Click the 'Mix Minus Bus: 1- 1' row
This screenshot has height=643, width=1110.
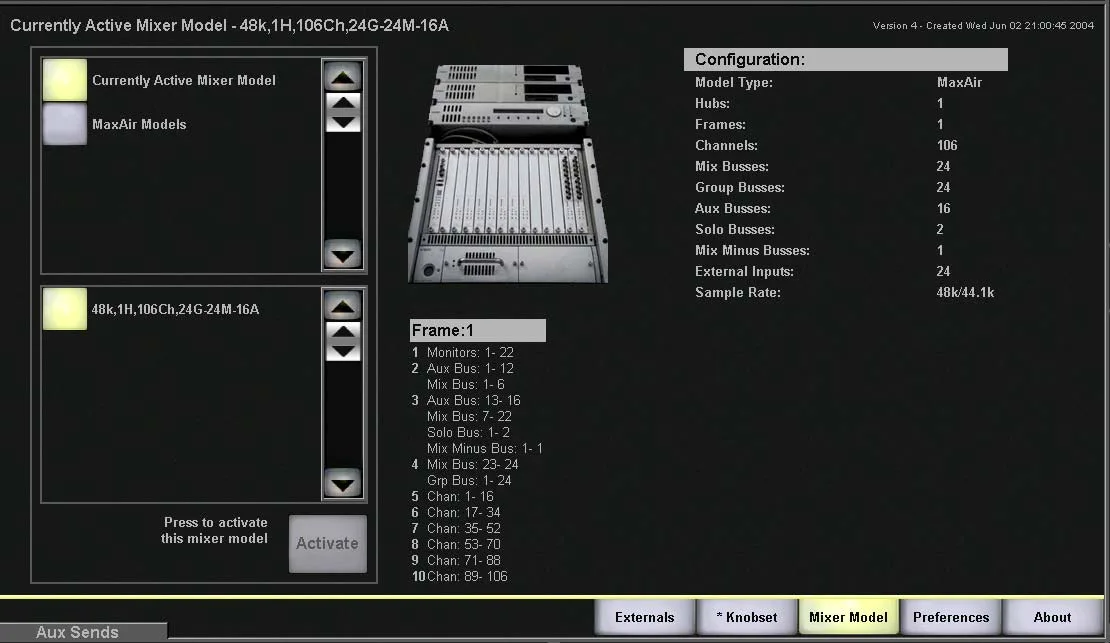click(484, 448)
